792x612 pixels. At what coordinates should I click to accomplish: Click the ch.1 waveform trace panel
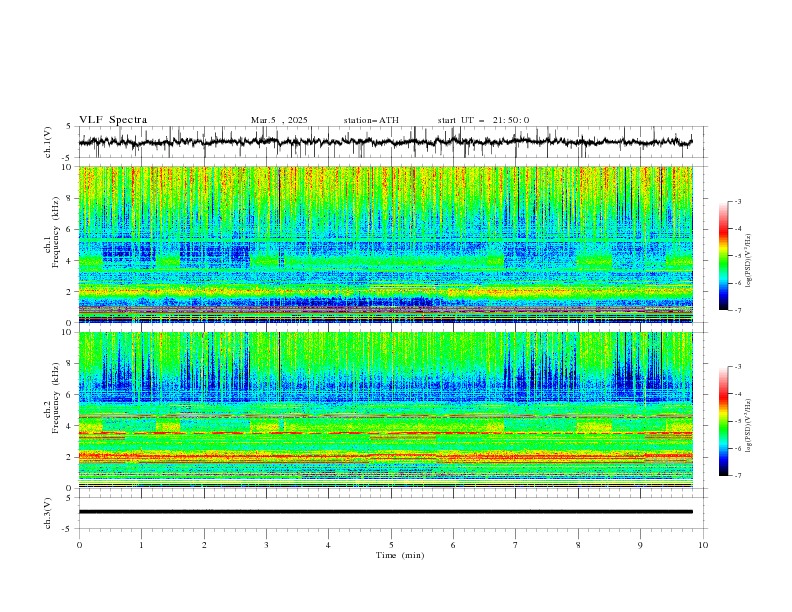pos(393,142)
